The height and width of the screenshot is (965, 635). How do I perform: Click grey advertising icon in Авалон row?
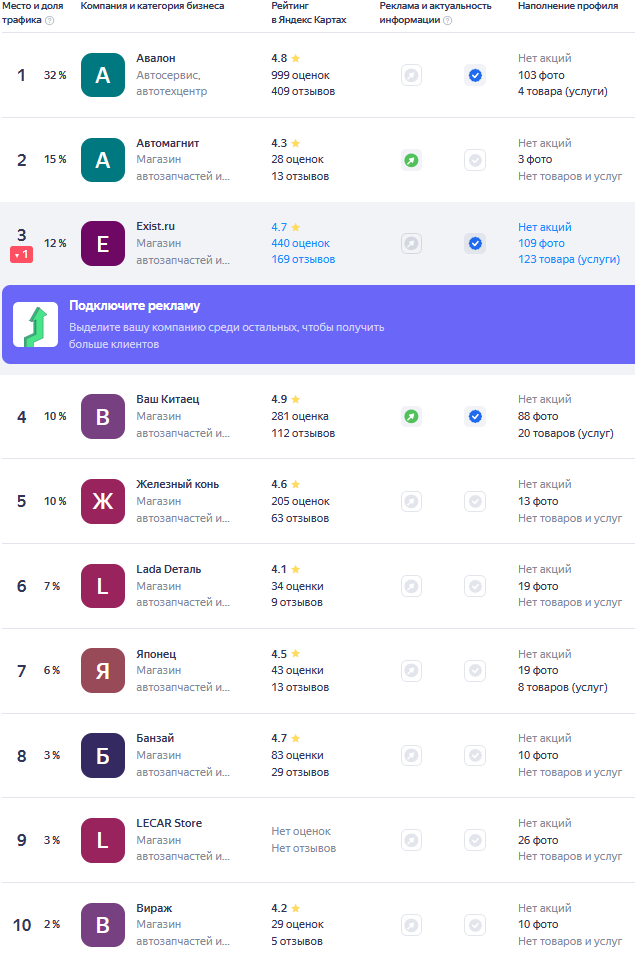411,75
